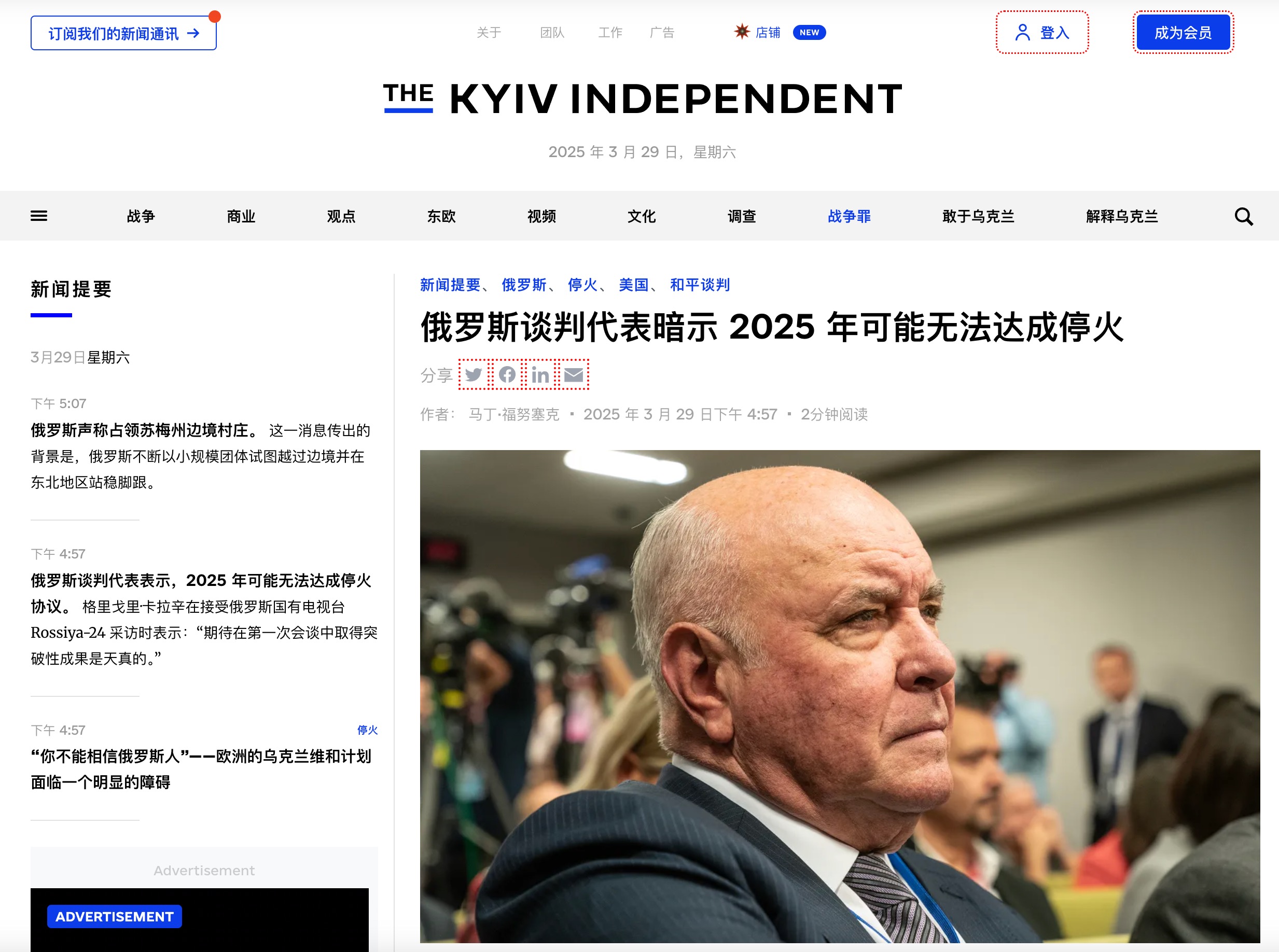Share the article on LinkedIn
1279x952 pixels.
pyautogui.click(x=540, y=374)
